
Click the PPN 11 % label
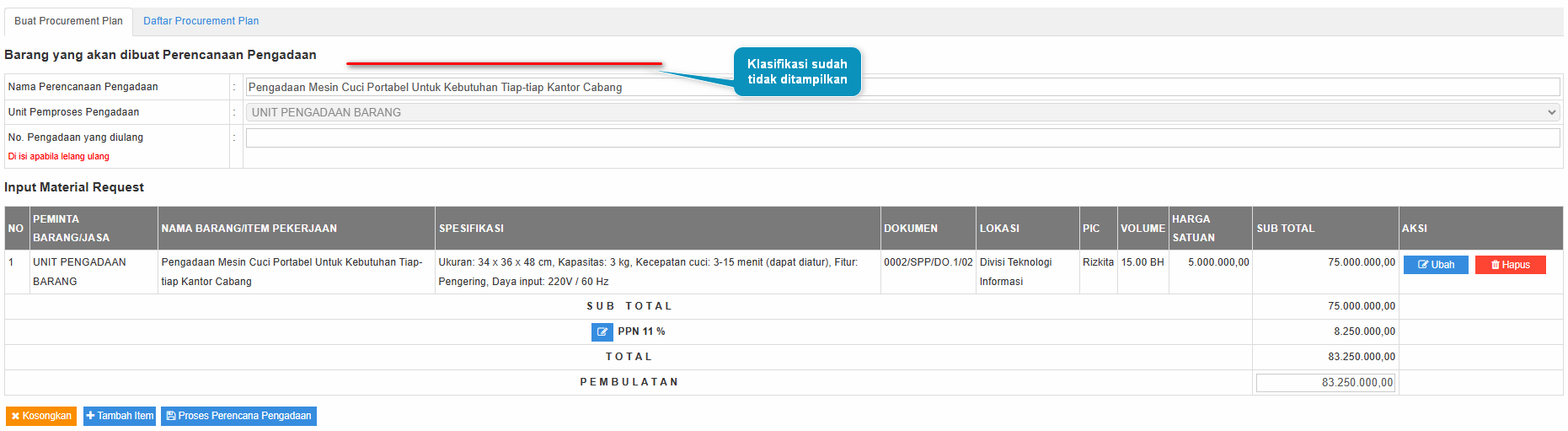(641, 331)
